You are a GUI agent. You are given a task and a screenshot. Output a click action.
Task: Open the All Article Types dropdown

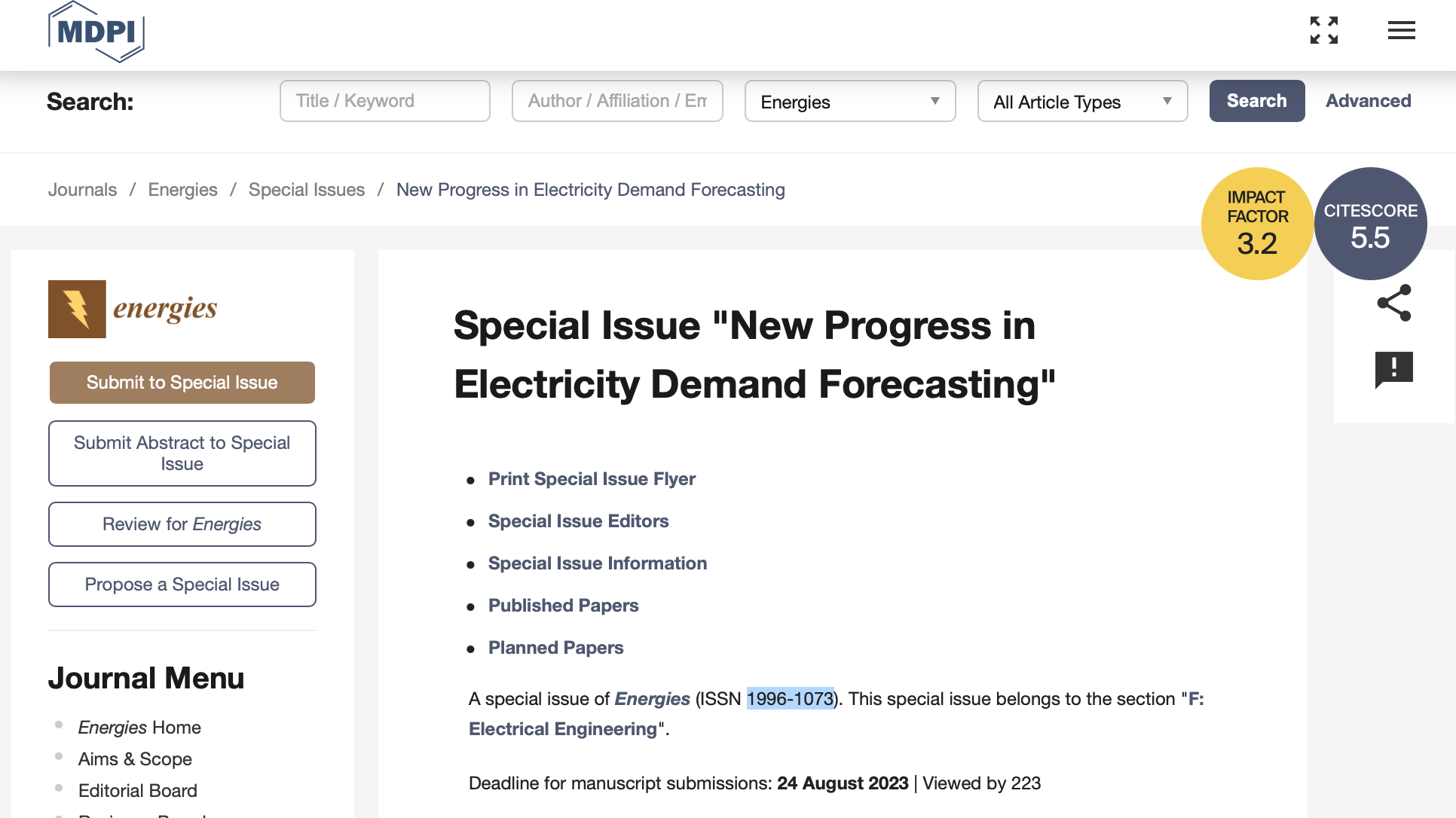[1081, 102]
